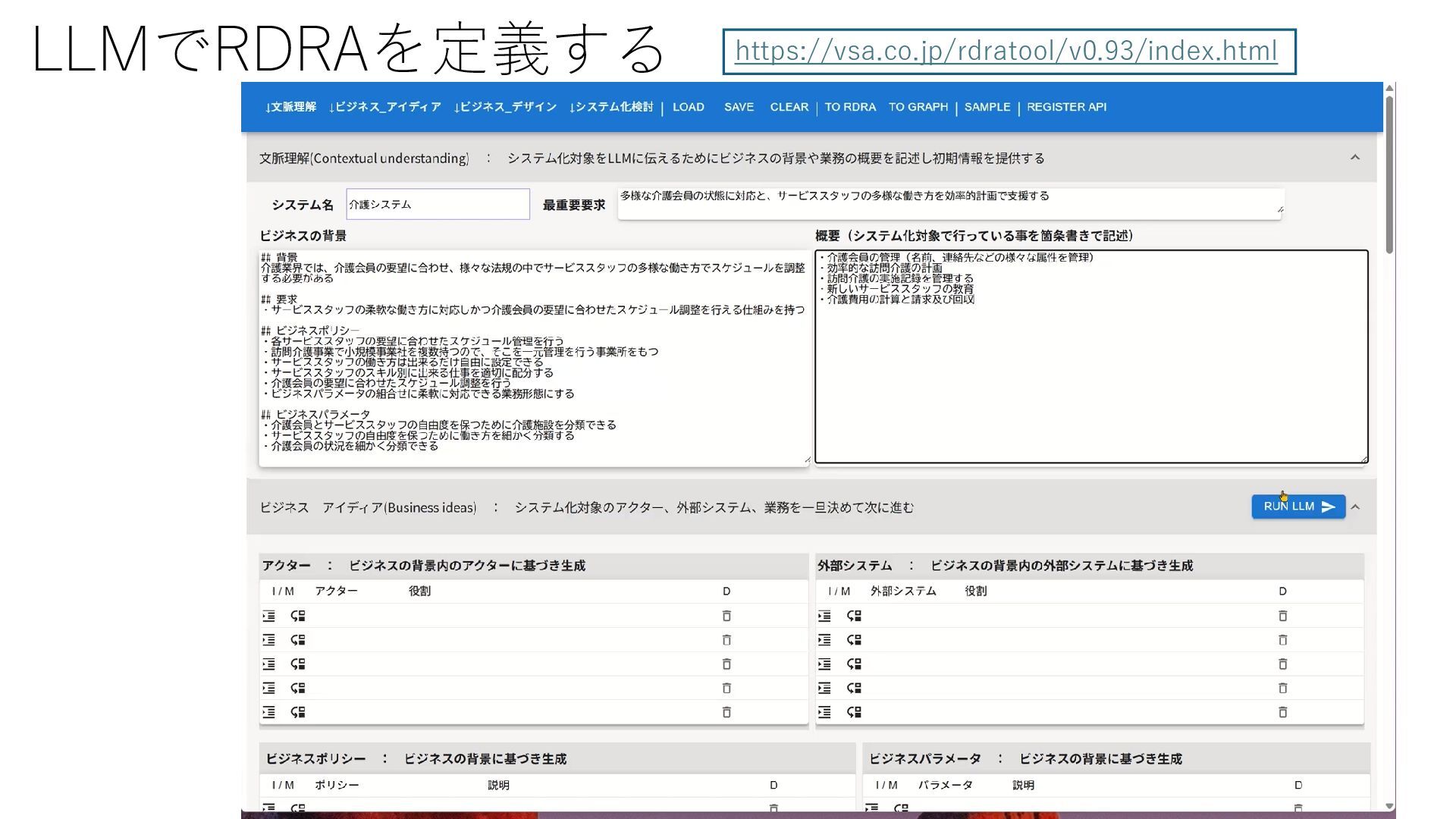
Task: Click LLM-modify icon in fourth アクター row
Action: (298, 688)
